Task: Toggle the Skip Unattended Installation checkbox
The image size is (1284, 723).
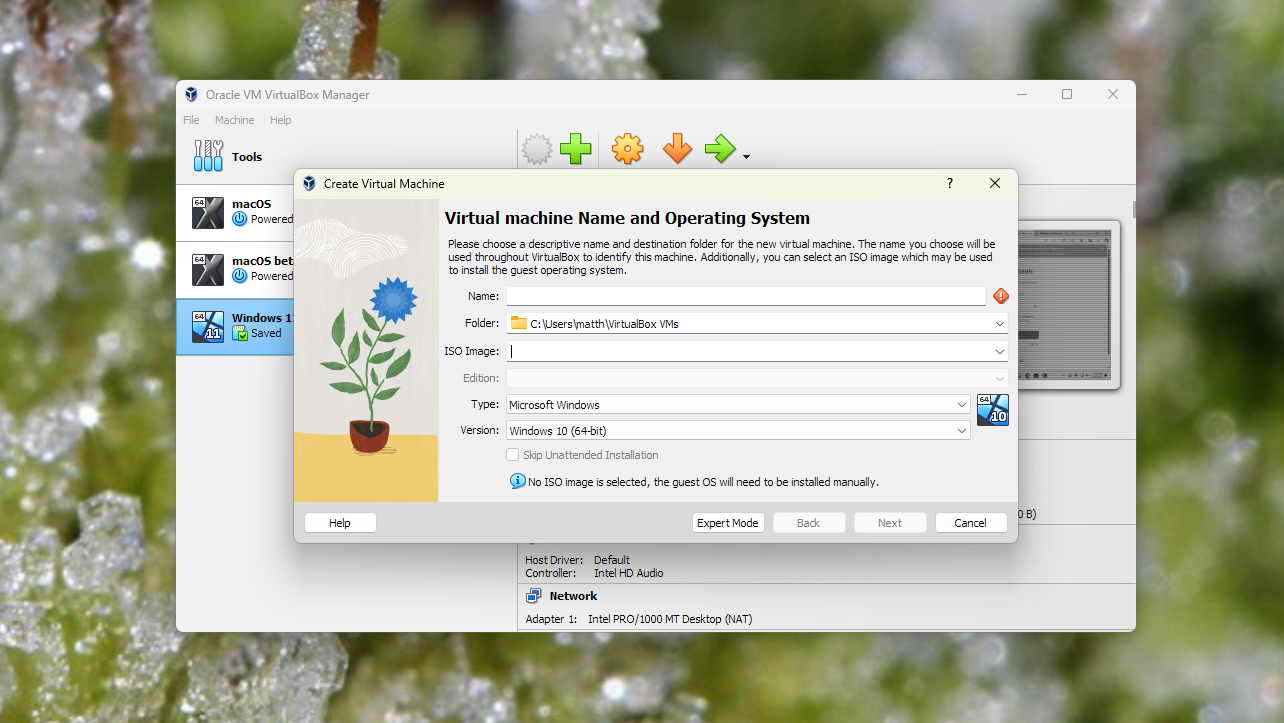Action: tap(513, 455)
